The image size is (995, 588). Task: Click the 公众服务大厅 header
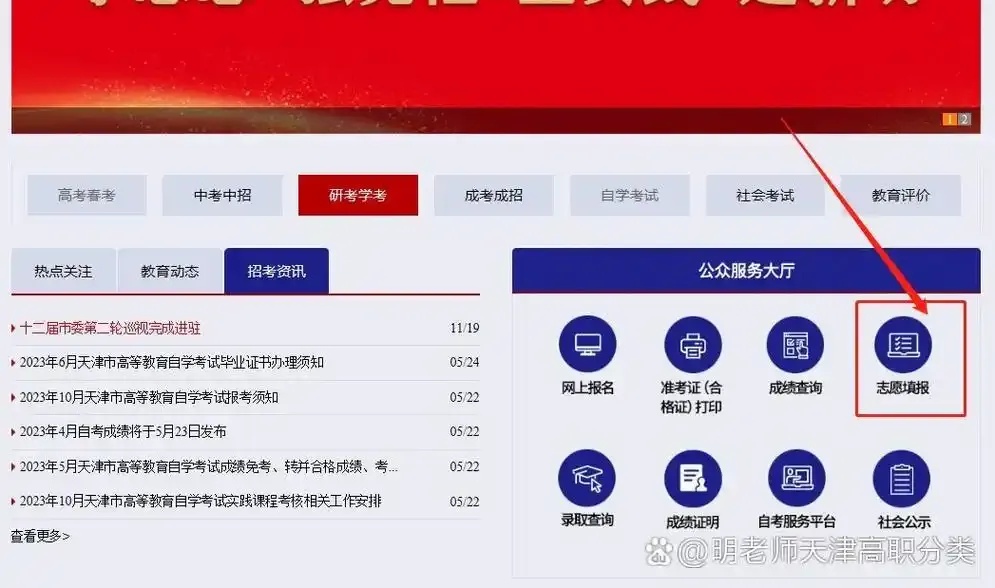[x=746, y=271]
